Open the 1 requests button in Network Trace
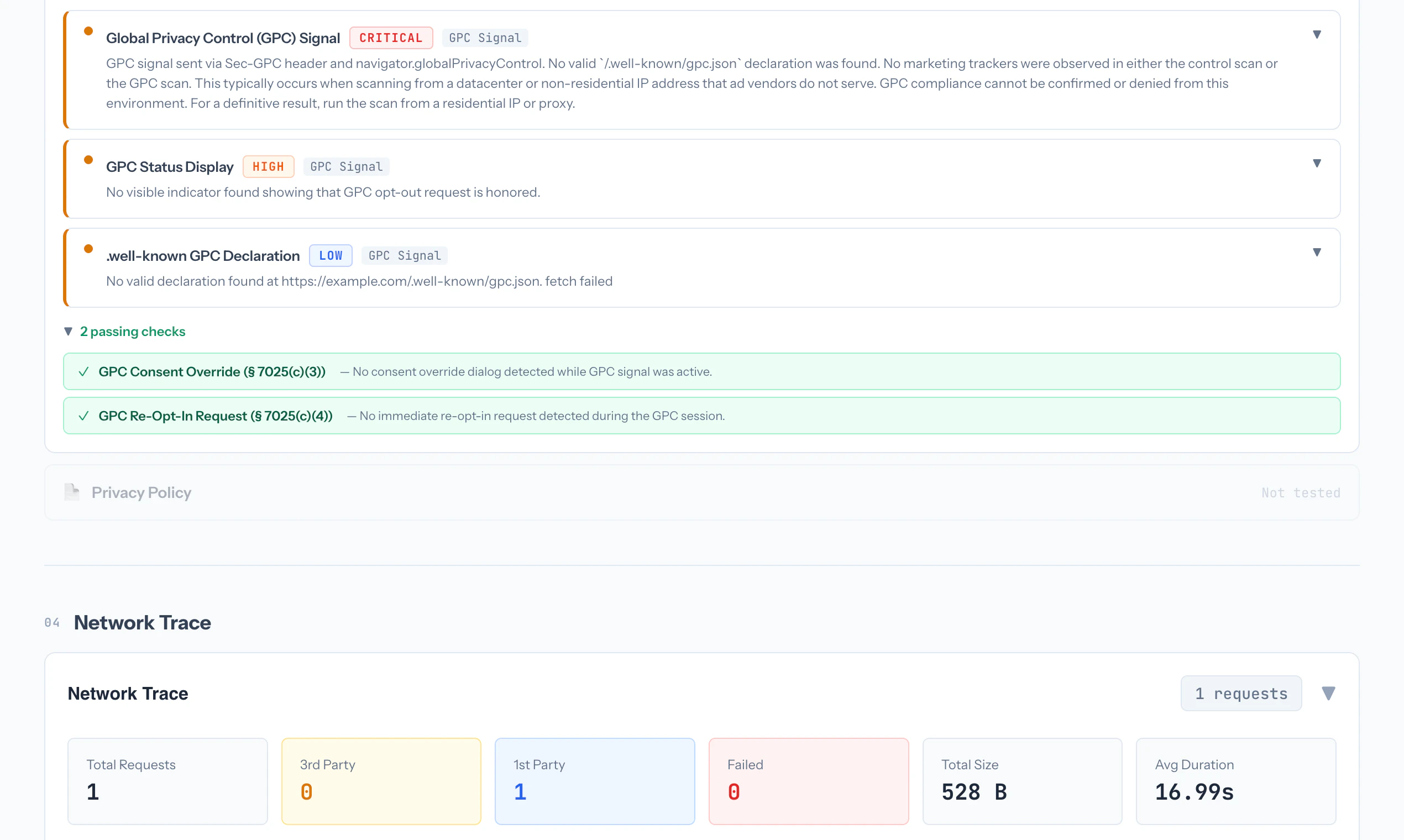1404x840 pixels. pos(1241,693)
